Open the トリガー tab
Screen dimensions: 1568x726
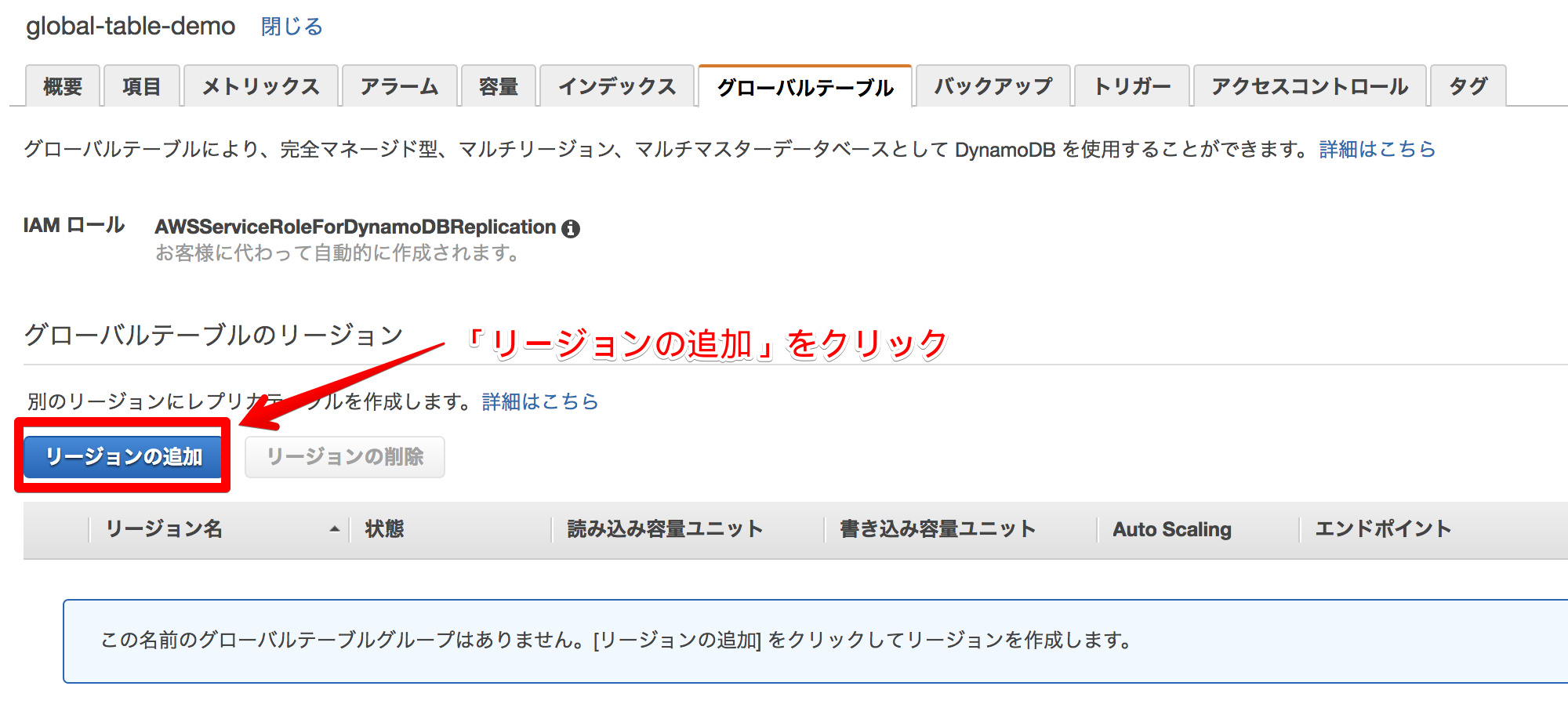pos(1132,86)
